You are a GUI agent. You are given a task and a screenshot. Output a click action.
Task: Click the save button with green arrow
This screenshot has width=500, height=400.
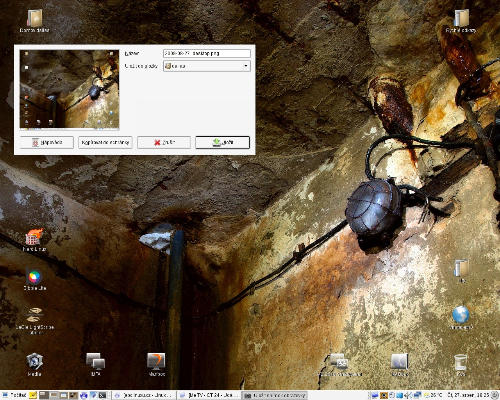(x=222, y=142)
